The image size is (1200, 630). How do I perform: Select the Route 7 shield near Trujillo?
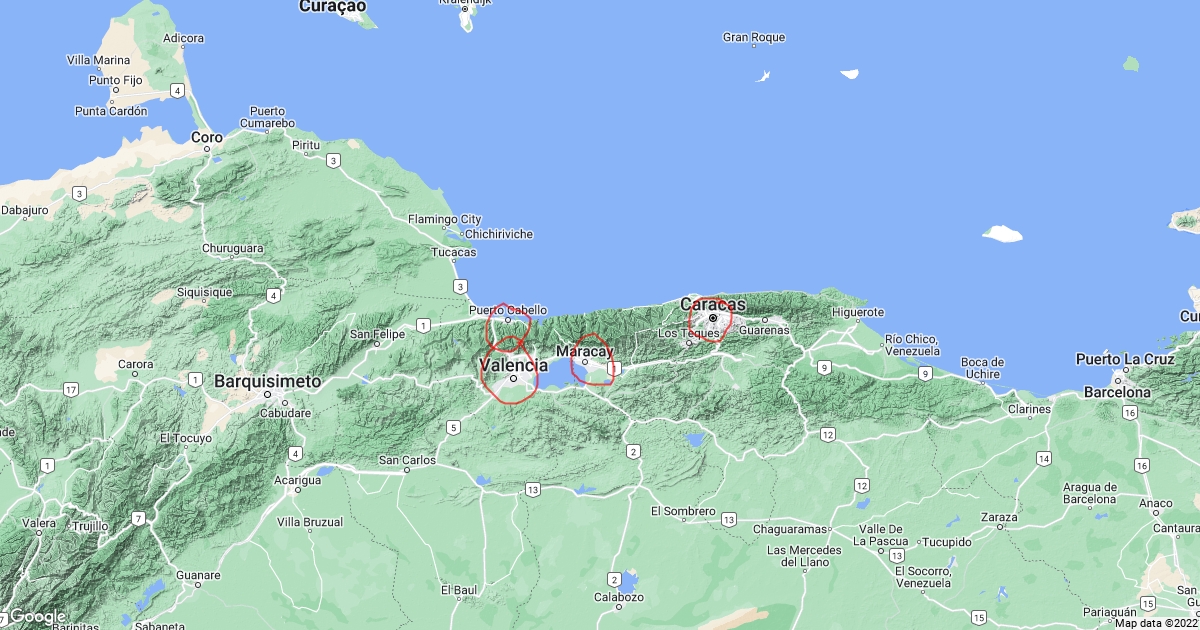[138, 517]
